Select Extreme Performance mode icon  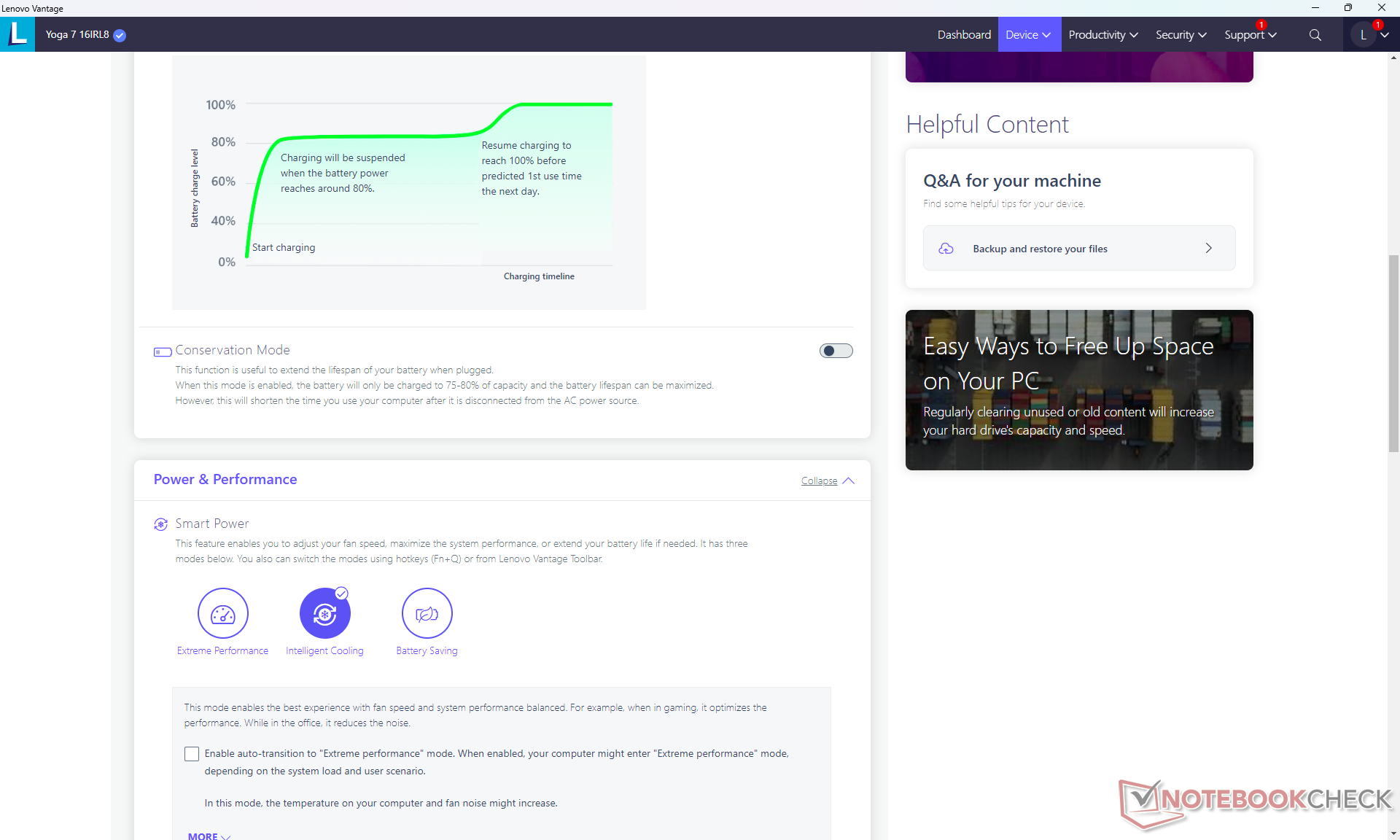(x=222, y=613)
